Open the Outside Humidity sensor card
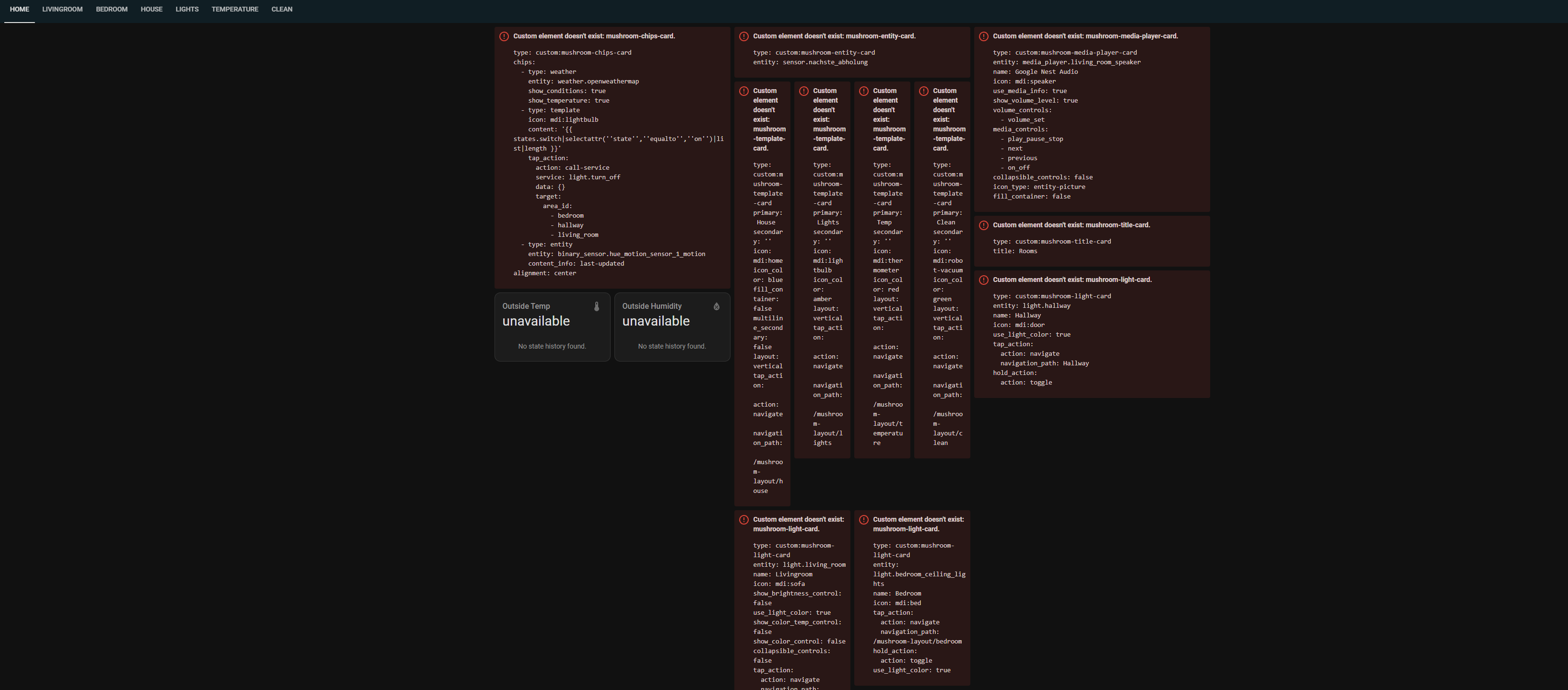The width and height of the screenshot is (1568, 690). click(672, 327)
